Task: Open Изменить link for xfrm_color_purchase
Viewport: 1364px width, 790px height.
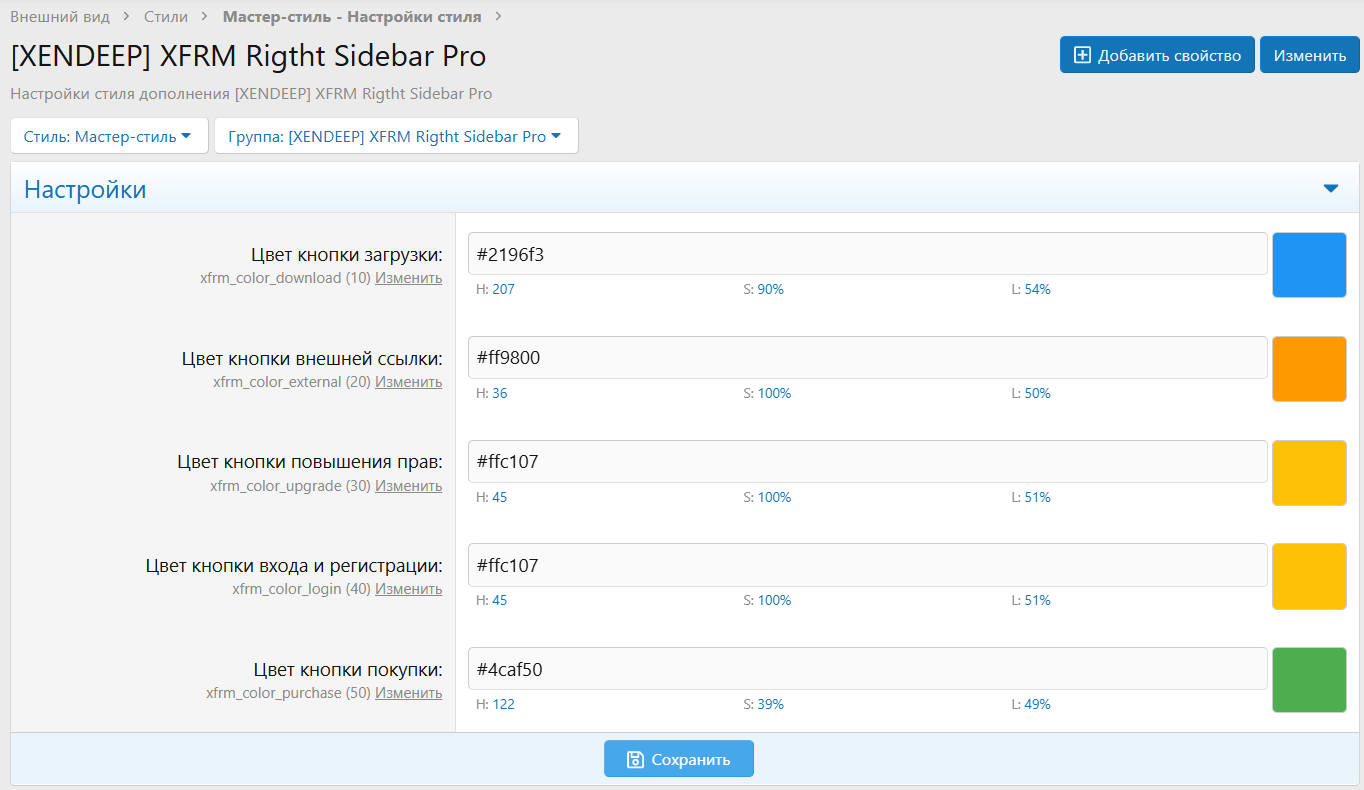Action: 408,692
